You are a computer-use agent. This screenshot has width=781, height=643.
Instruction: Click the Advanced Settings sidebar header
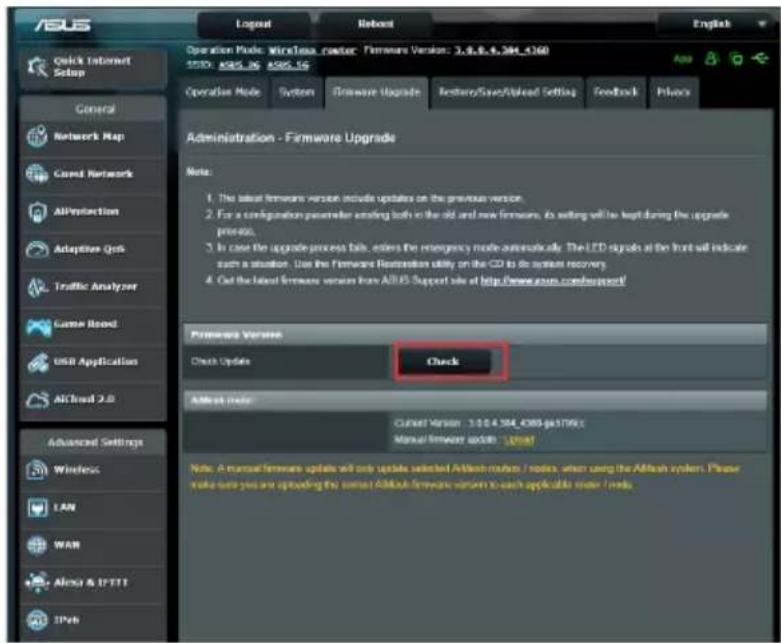click(95, 442)
